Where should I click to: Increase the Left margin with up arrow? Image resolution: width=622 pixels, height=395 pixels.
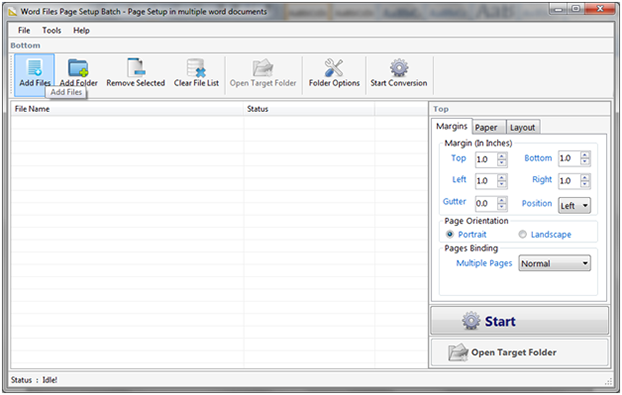click(502, 178)
